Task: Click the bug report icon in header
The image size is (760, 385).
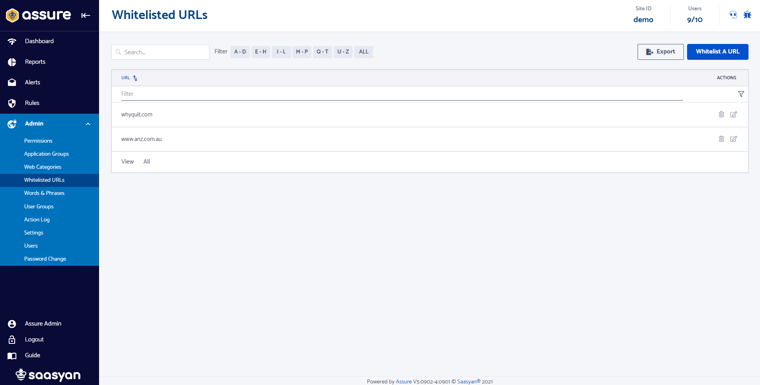Action: click(x=747, y=16)
